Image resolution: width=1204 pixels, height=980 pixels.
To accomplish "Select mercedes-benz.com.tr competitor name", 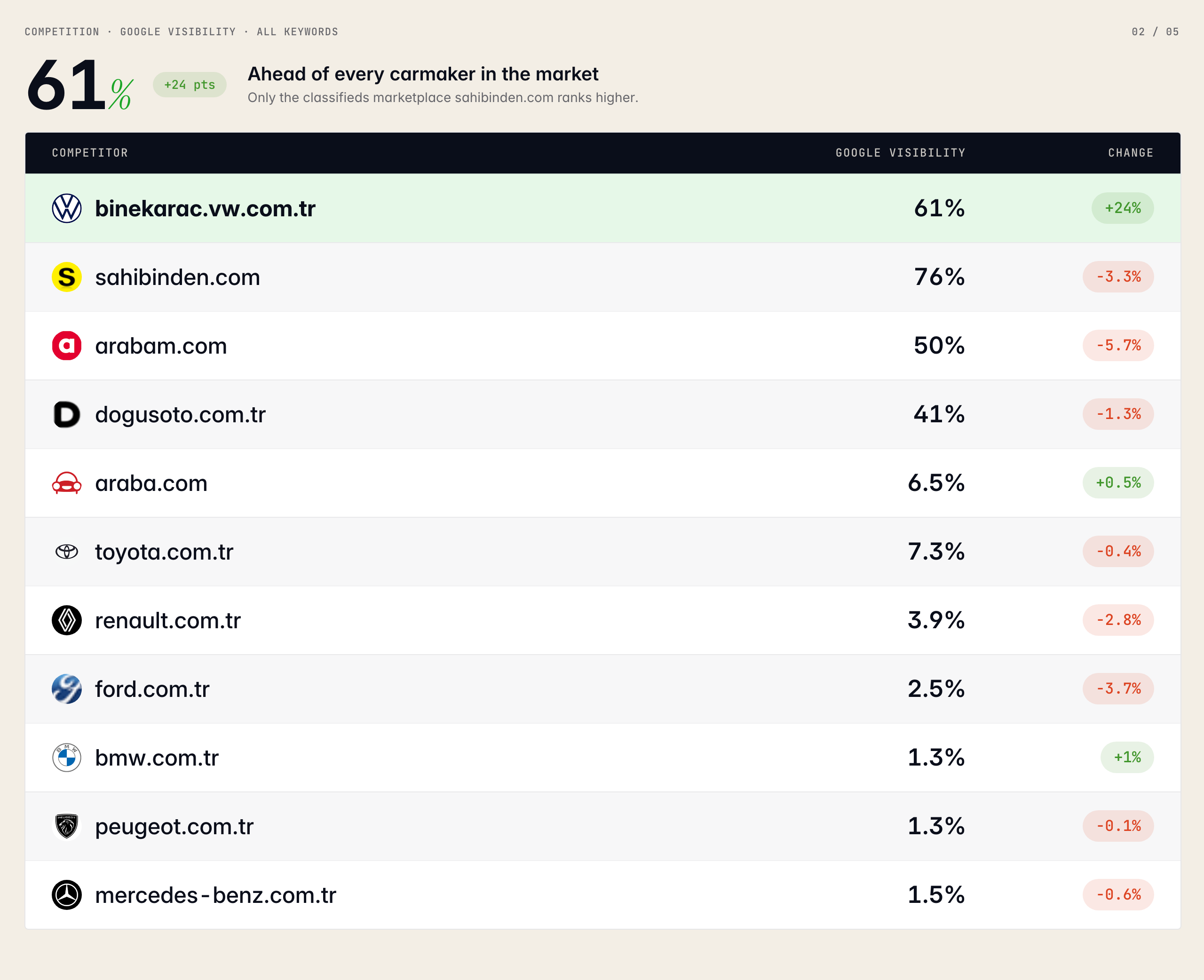I will (x=215, y=895).
